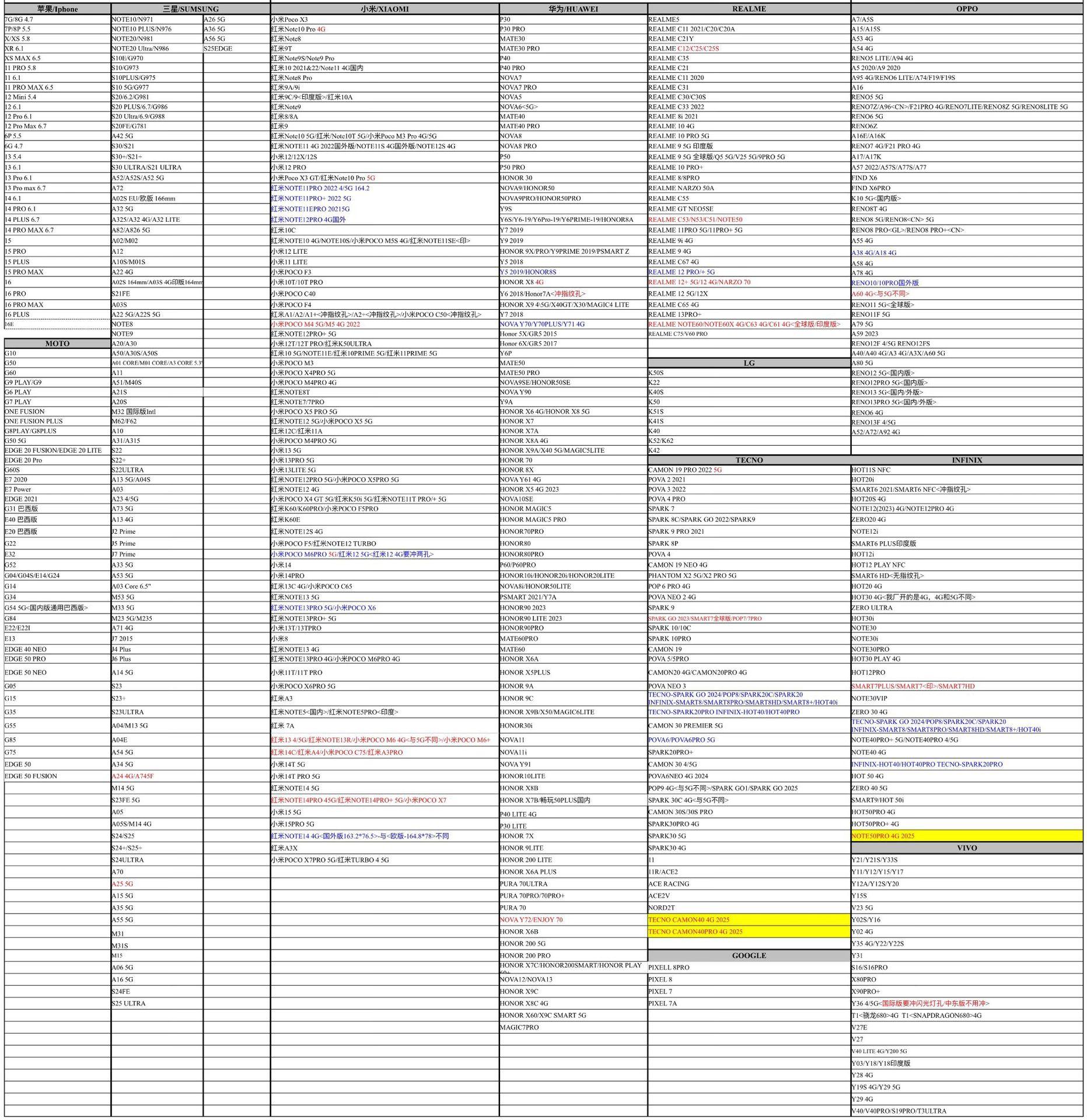The width and height of the screenshot is (1087, 1120).
Task: Click the 'Y15S' cell under VIVO
Action: (967, 895)
